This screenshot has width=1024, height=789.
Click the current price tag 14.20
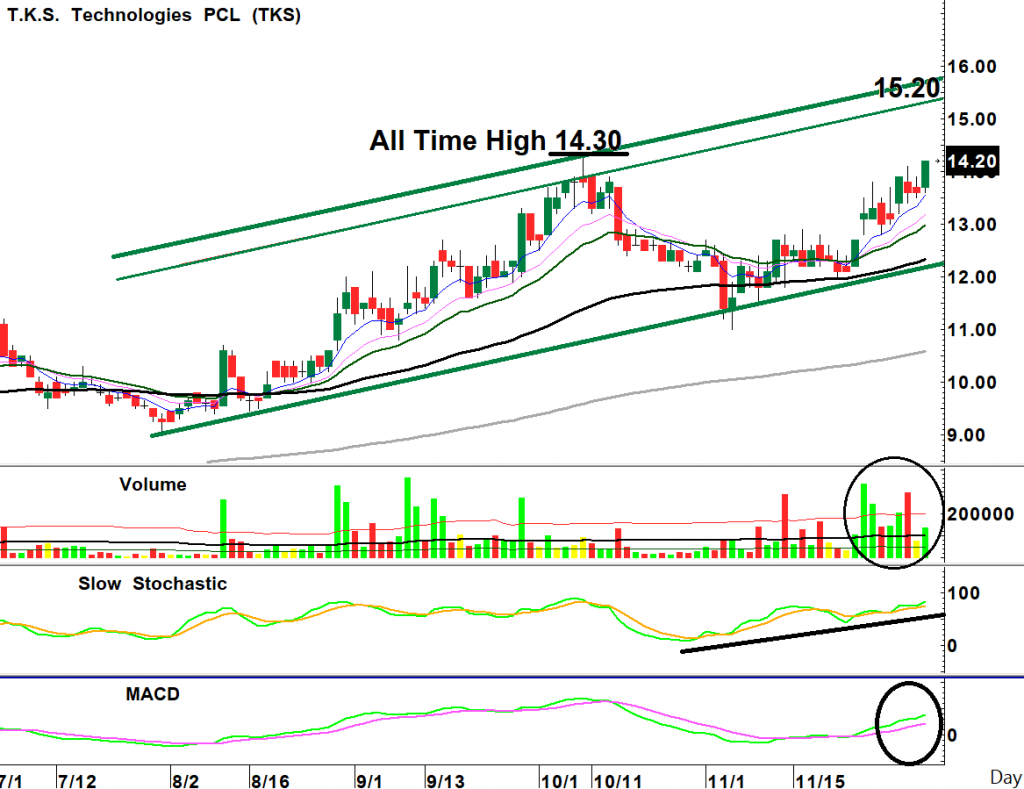coord(972,161)
